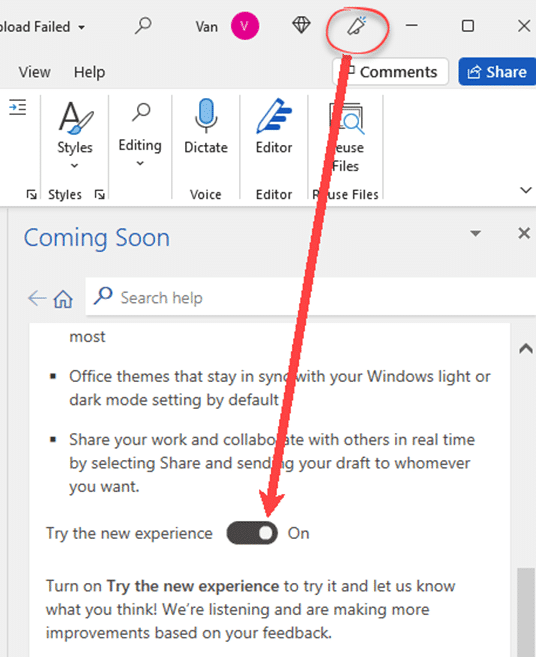Click the help pane scrollbar thumb
This screenshot has height=657, width=536.
[526, 612]
